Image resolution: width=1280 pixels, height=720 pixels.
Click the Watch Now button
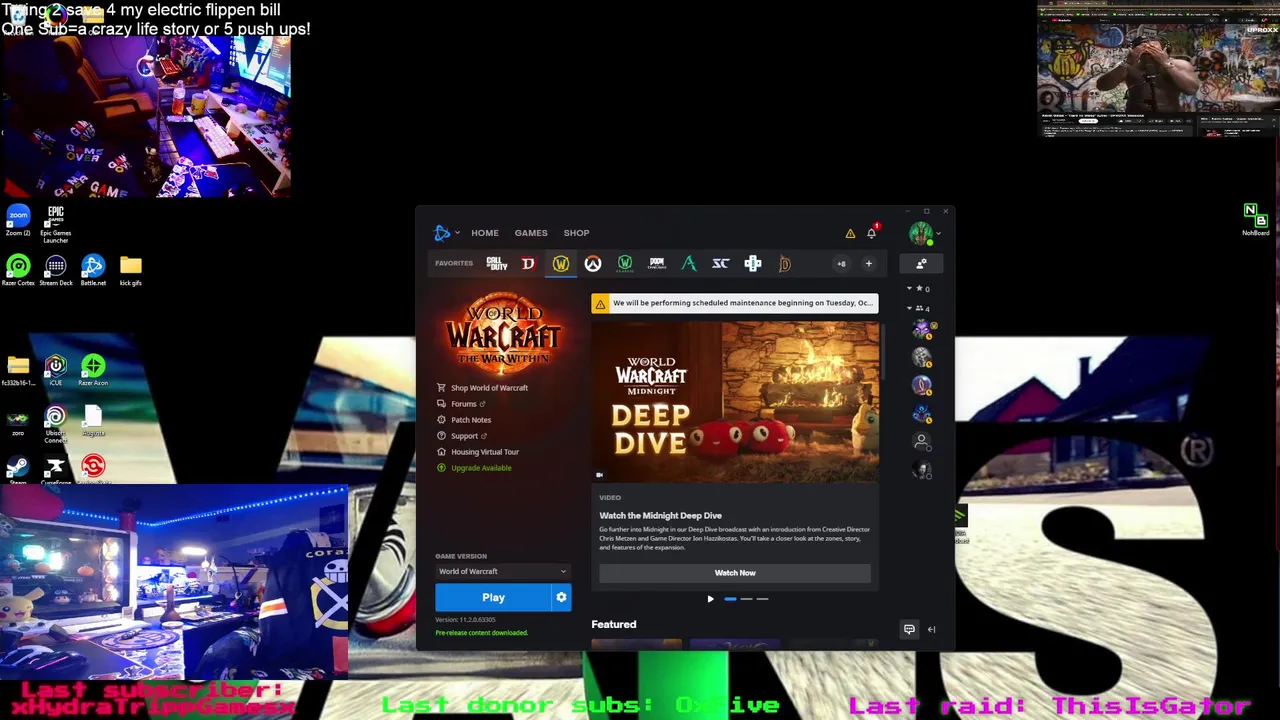point(735,573)
